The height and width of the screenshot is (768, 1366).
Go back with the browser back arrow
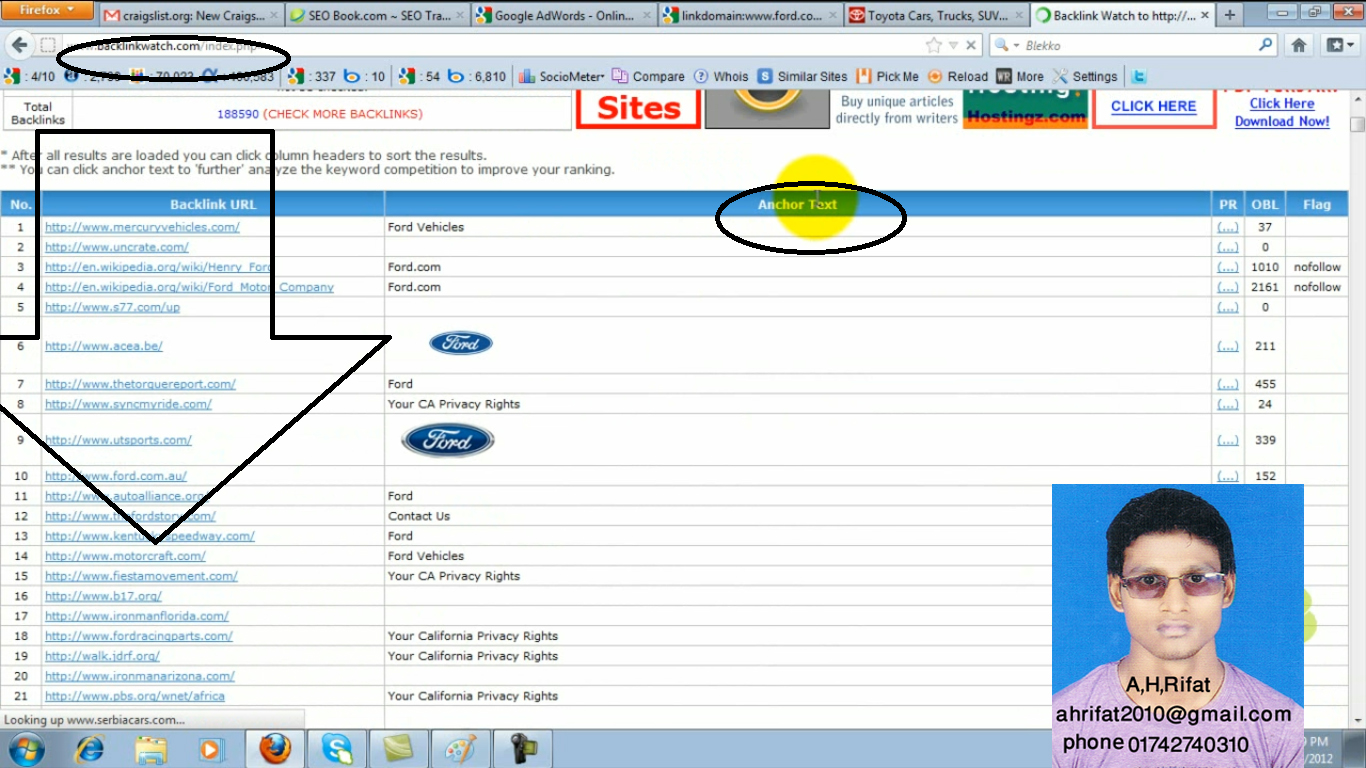click(x=19, y=45)
